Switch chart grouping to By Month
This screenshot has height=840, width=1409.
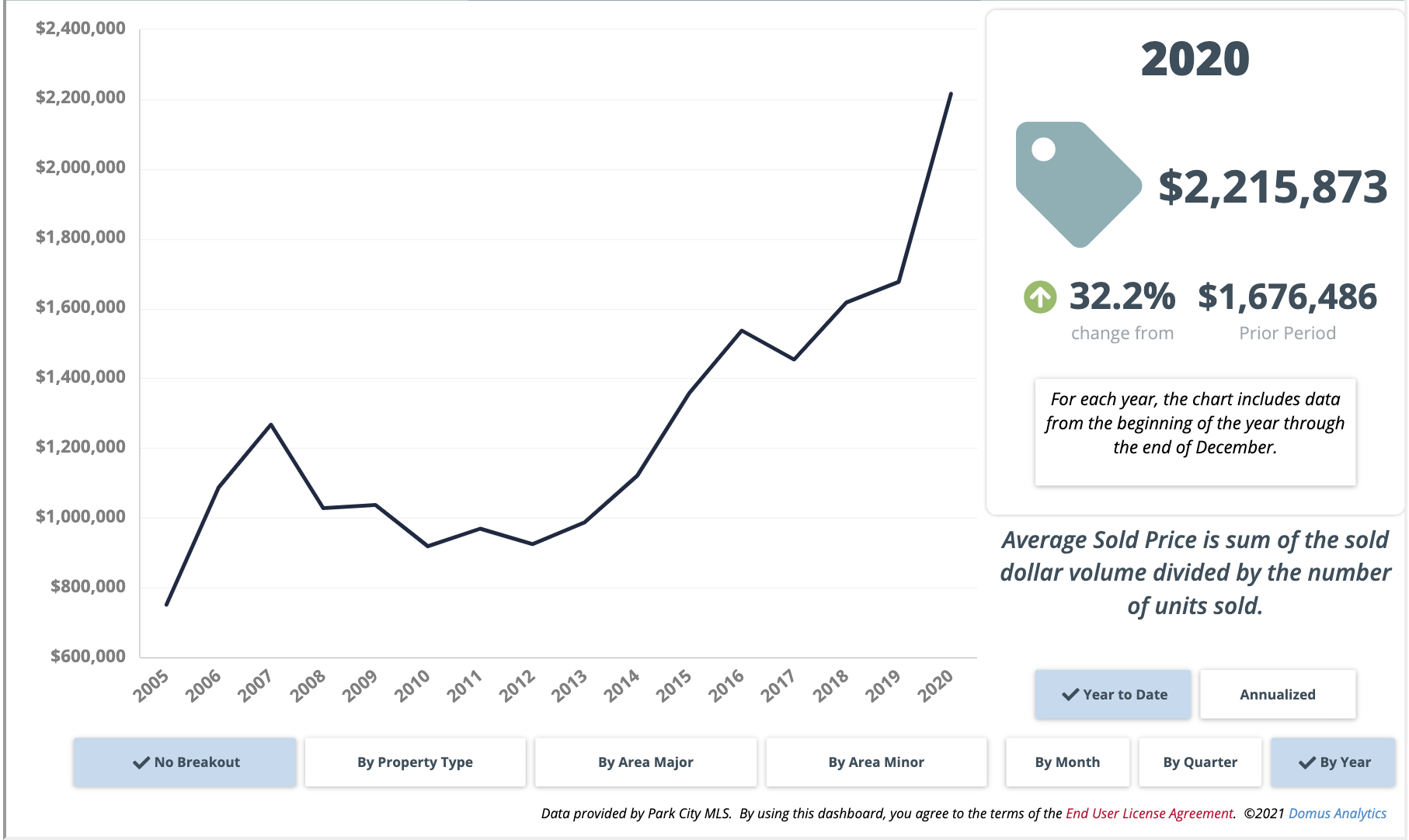1068,762
